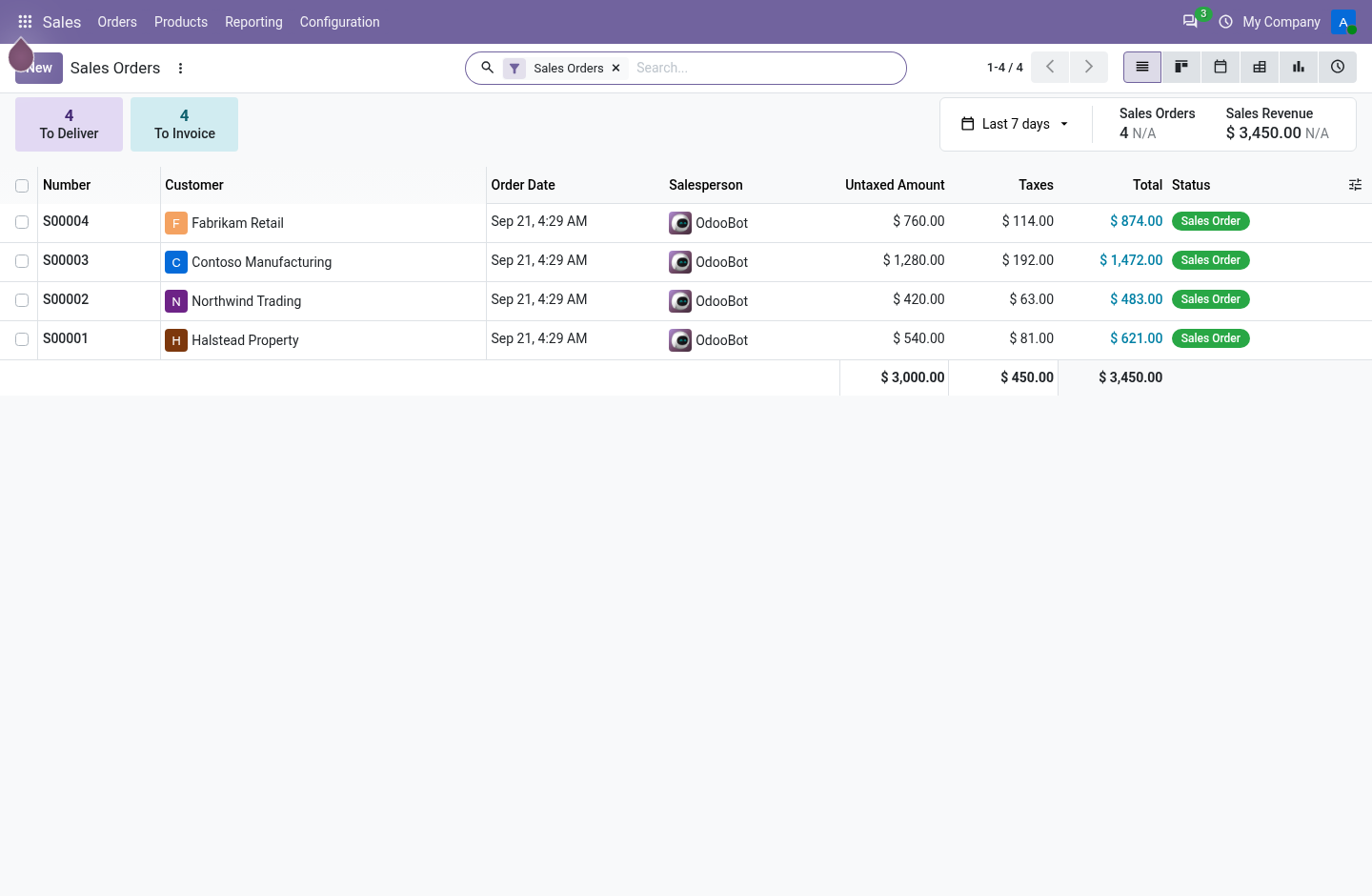Go to the previous page of records
Screen dimensions: 1372x896
1050,68
